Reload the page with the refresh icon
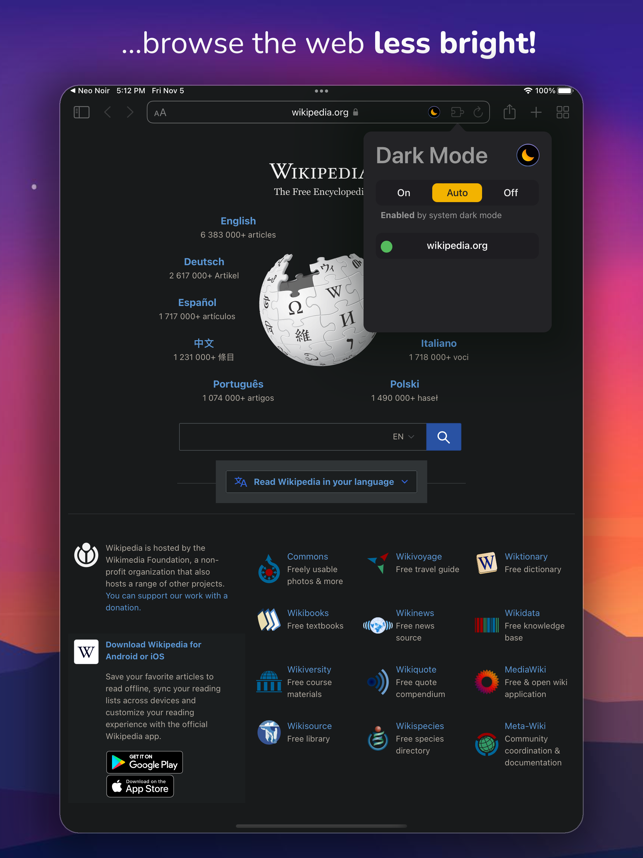 478,112
